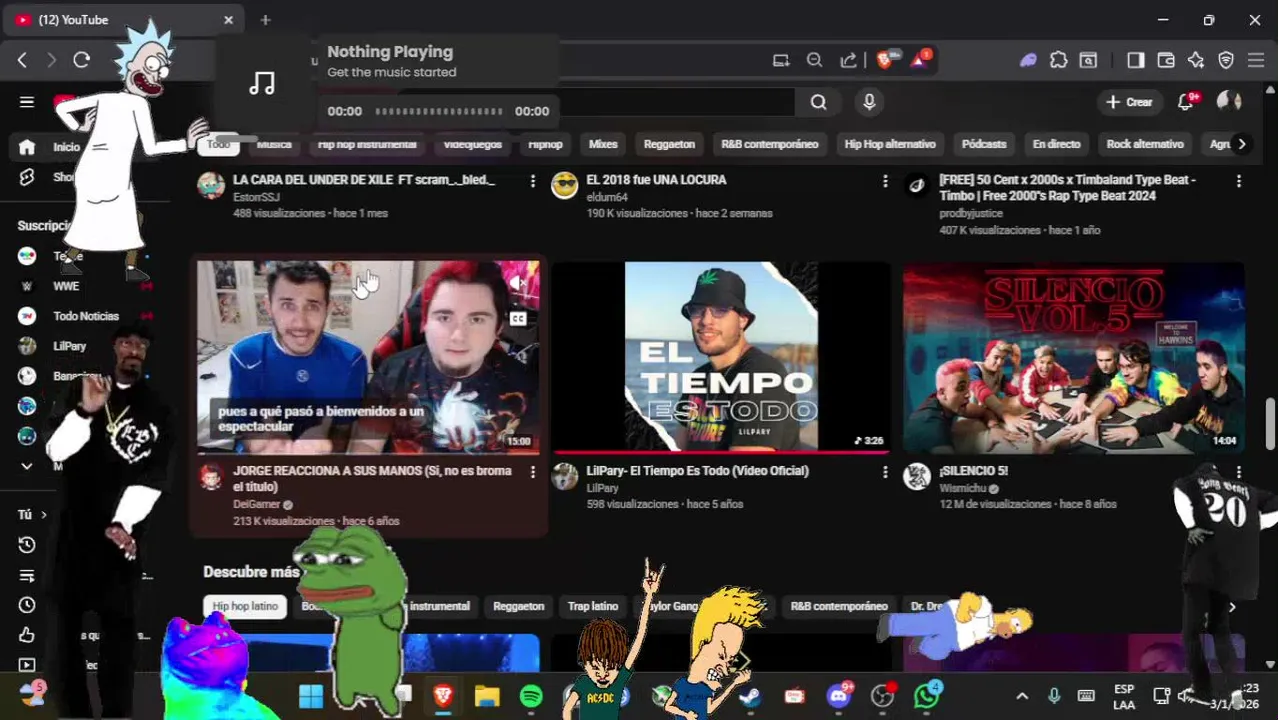Open Spotify from the taskbar
This screenshot has height=720, width=1278.
(x=531, y=696)
